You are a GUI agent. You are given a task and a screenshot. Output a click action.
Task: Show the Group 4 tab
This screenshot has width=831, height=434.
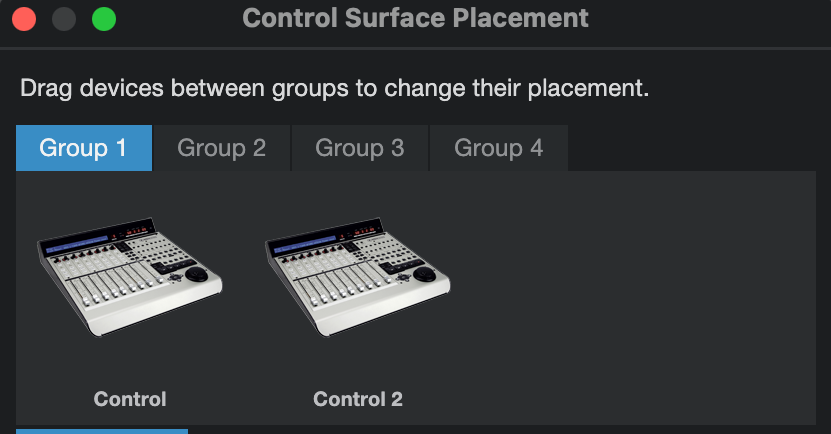tap(498, 149)
